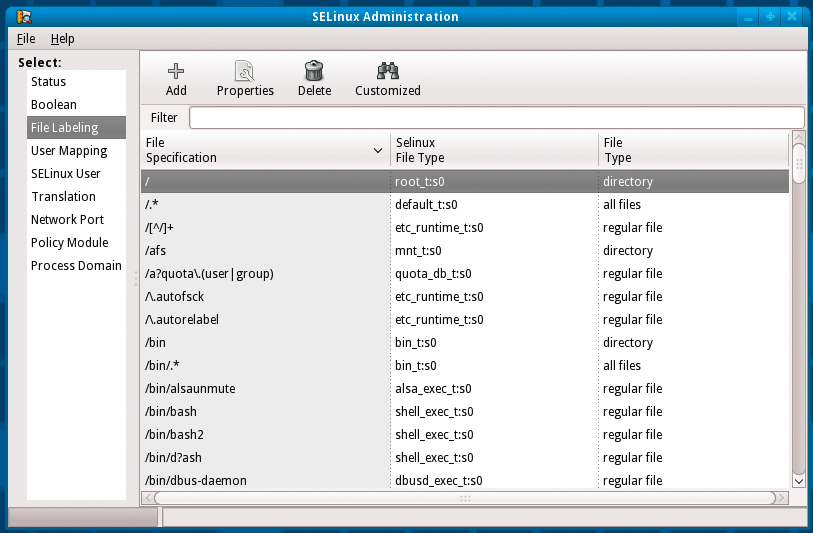Close the SELinux Administration window

[x=792, y=17]
